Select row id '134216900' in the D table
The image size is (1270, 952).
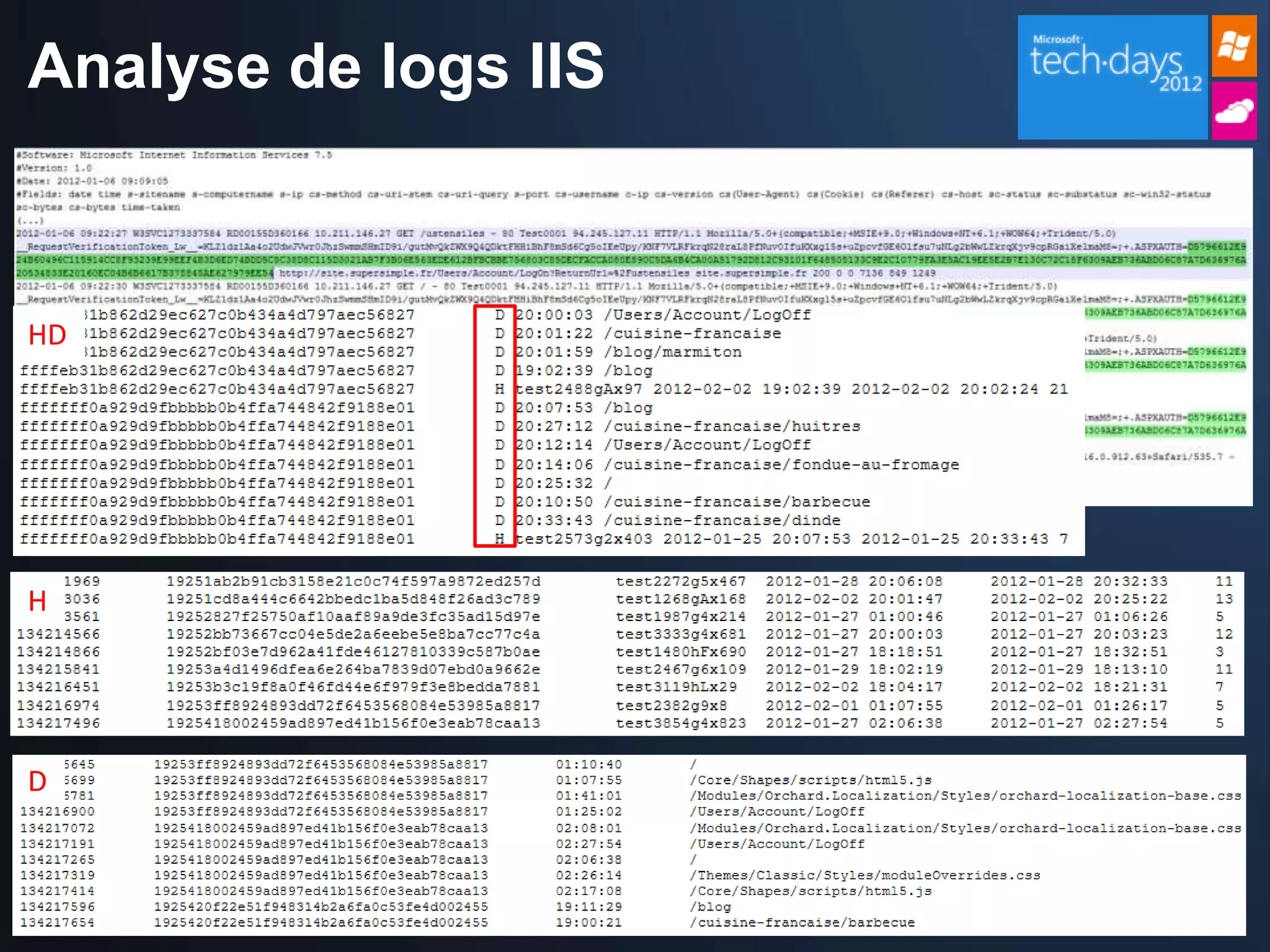tap(58, 811)
